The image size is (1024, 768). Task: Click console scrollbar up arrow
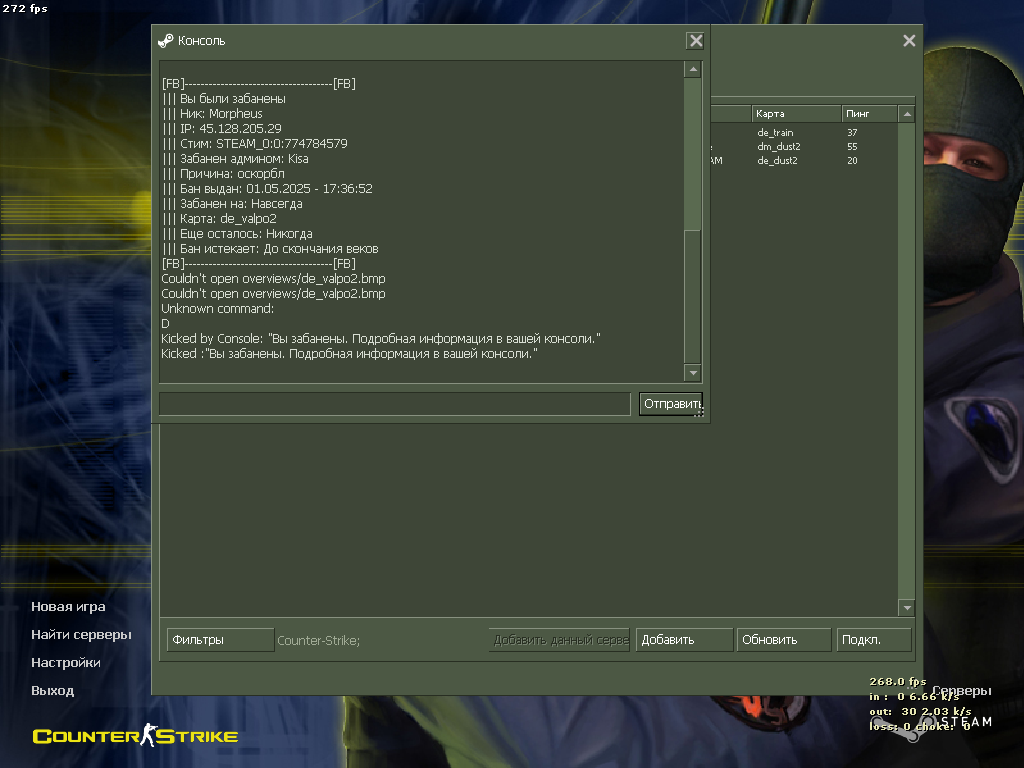[693, 69]
